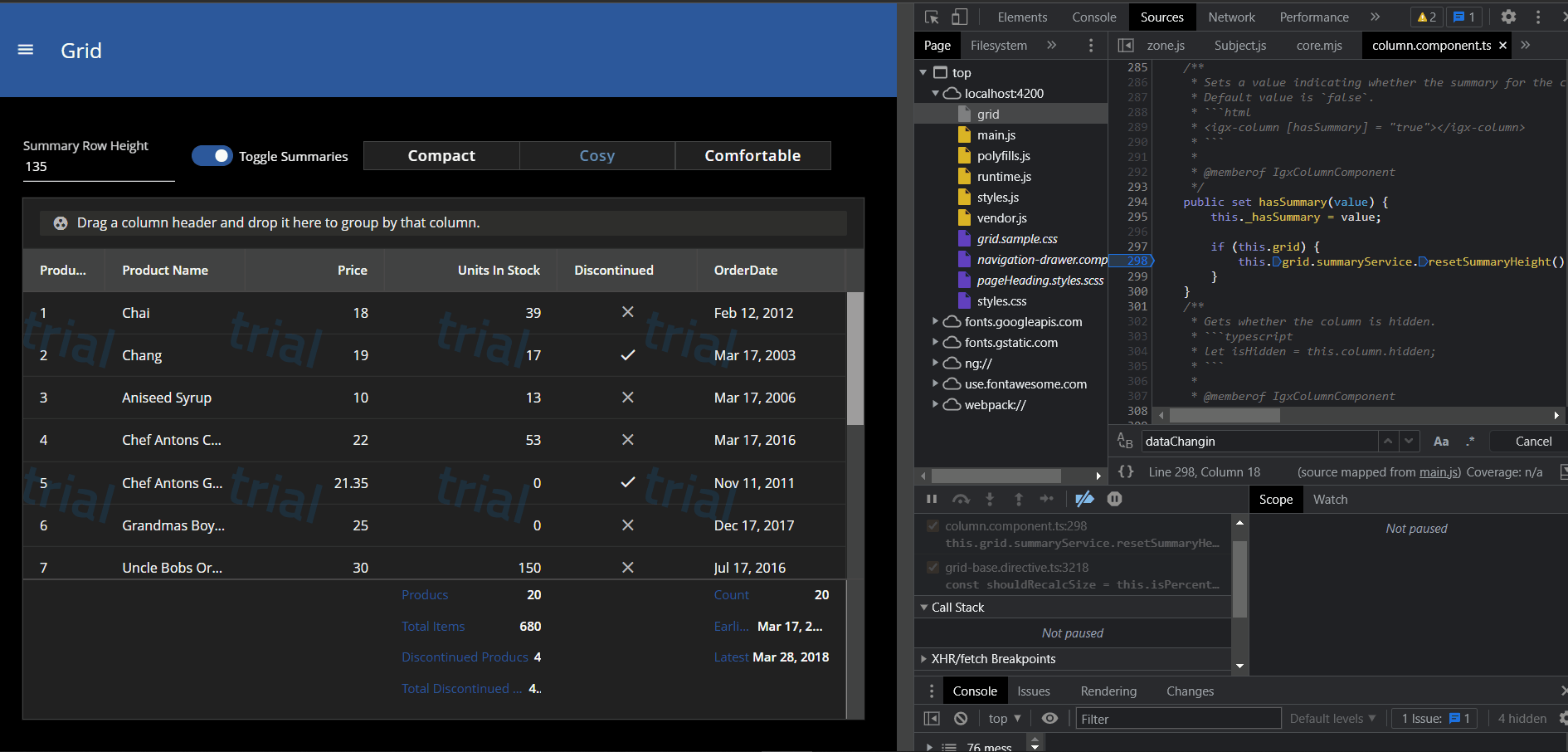Select the Watch tab in Scope panel
The image size is (1568, 752).
click(1330, 499)
